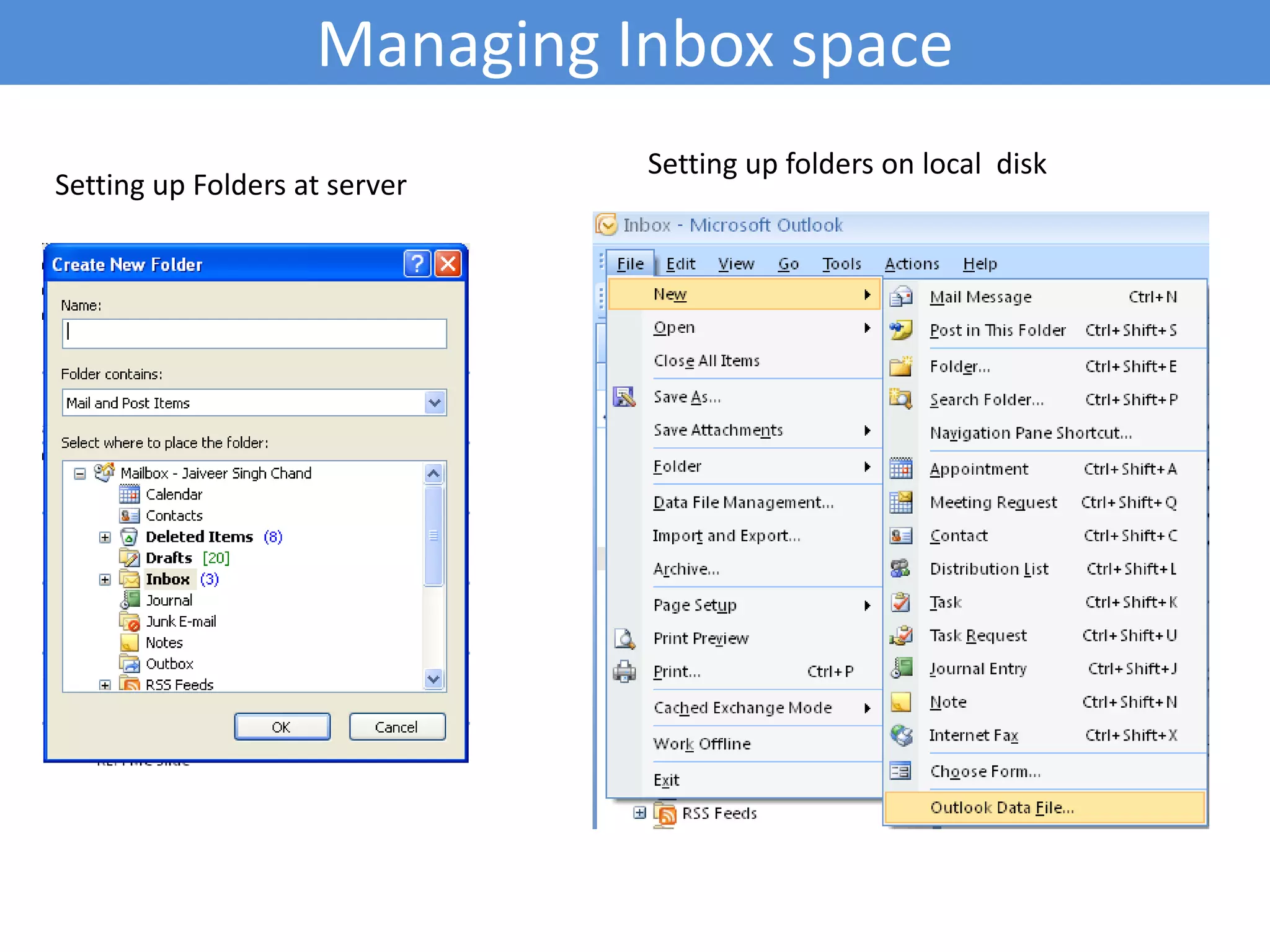
Task: Open Cached Exchange Mode submenu
Action: 745,708
